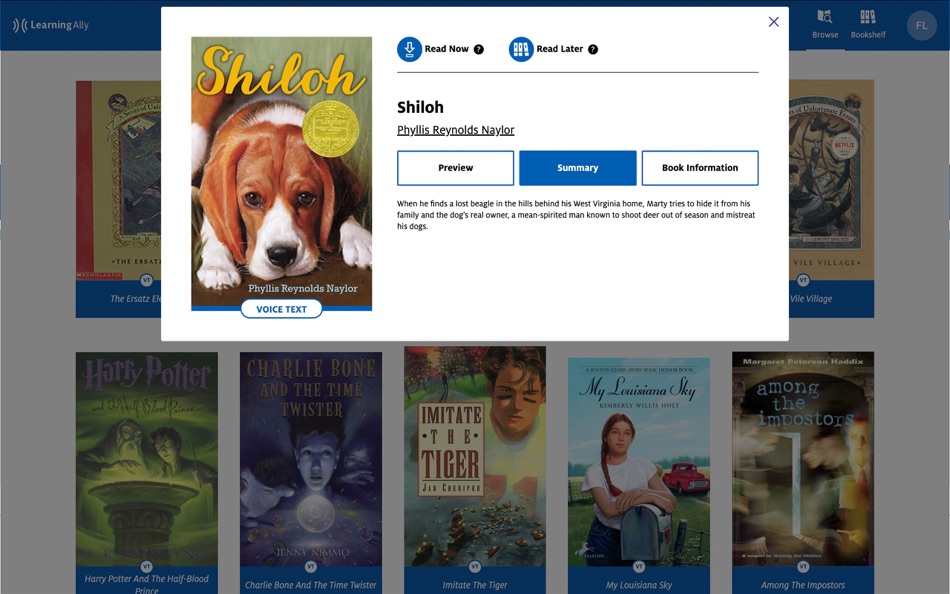Click the 'Imitate The Tiger' title caption
The height and width of the screenshot is (594, 950).
[x=475, y=585]
